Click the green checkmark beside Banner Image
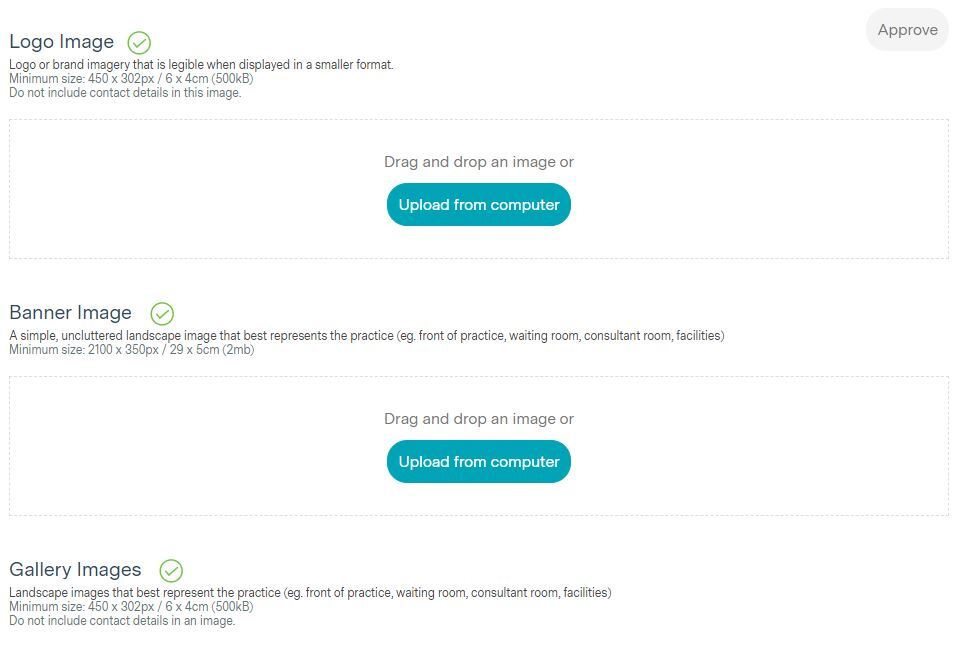Viewport: 965px width, 656px height. 162,314
